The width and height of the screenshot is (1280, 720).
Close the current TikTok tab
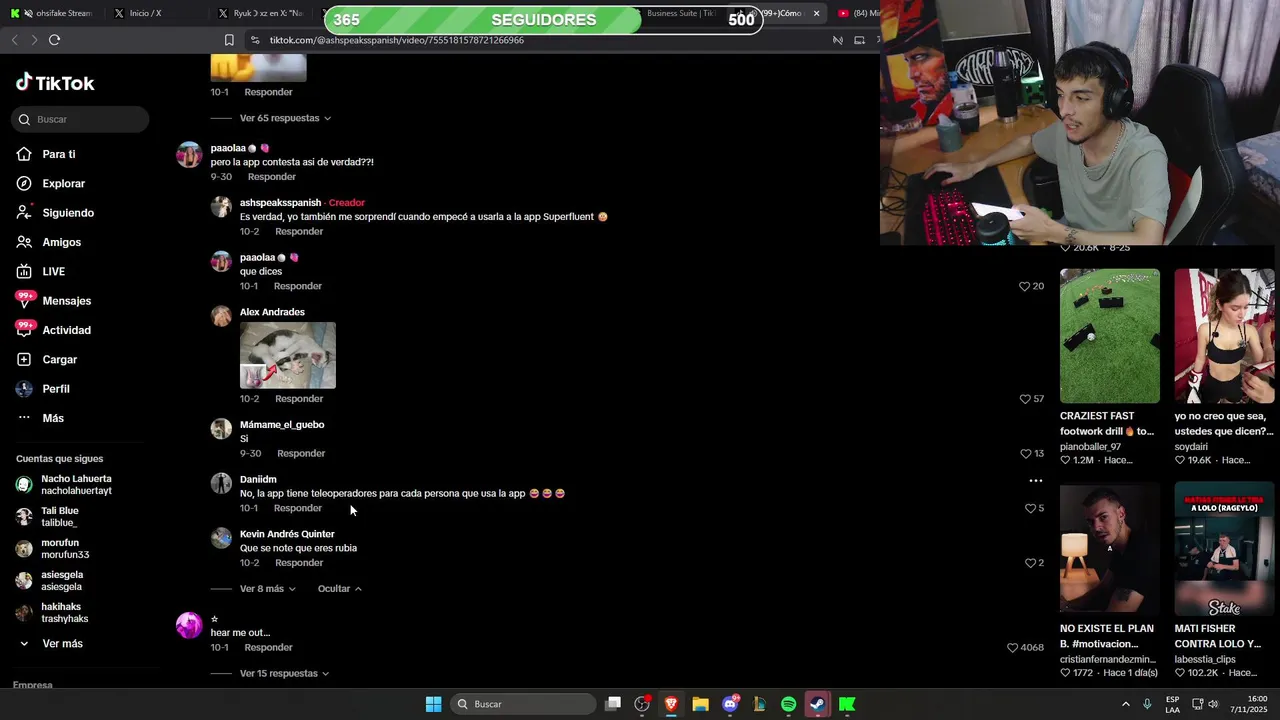816,13
